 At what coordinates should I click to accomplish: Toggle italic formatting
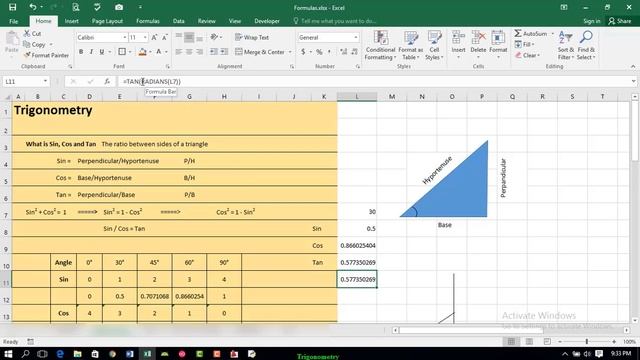tap(91, 52)
